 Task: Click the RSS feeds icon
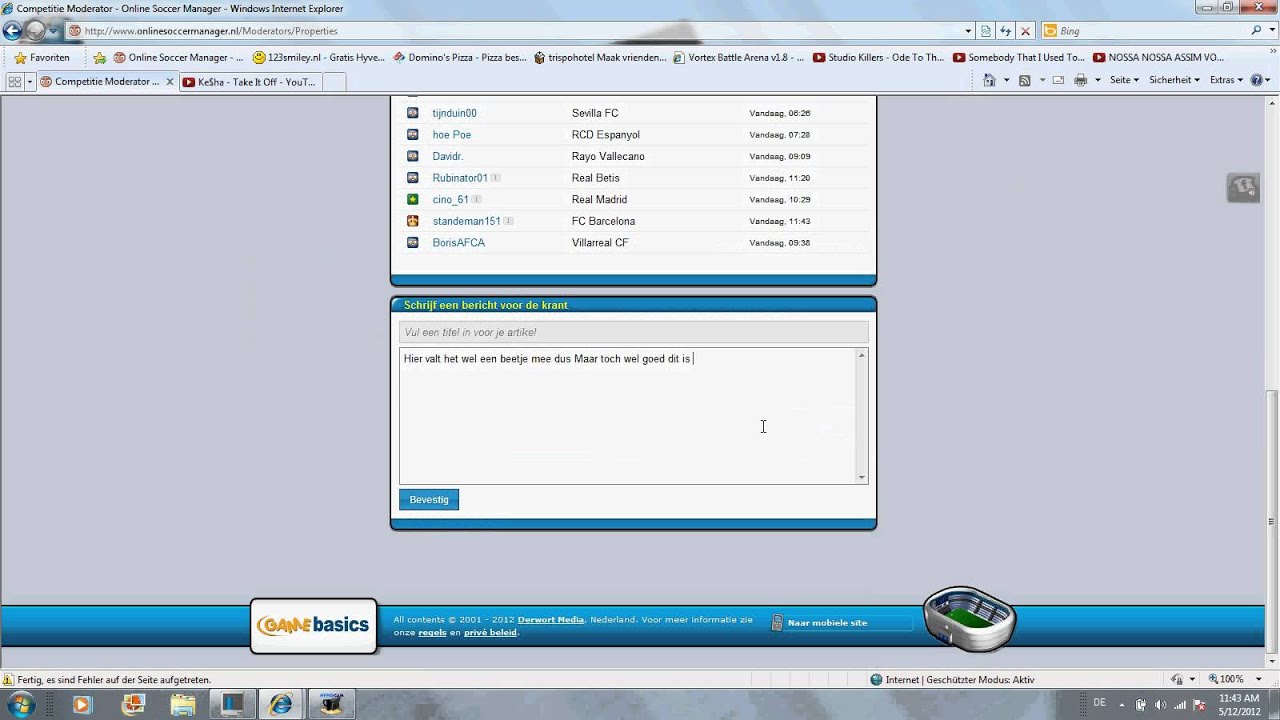pos(1024,80)
